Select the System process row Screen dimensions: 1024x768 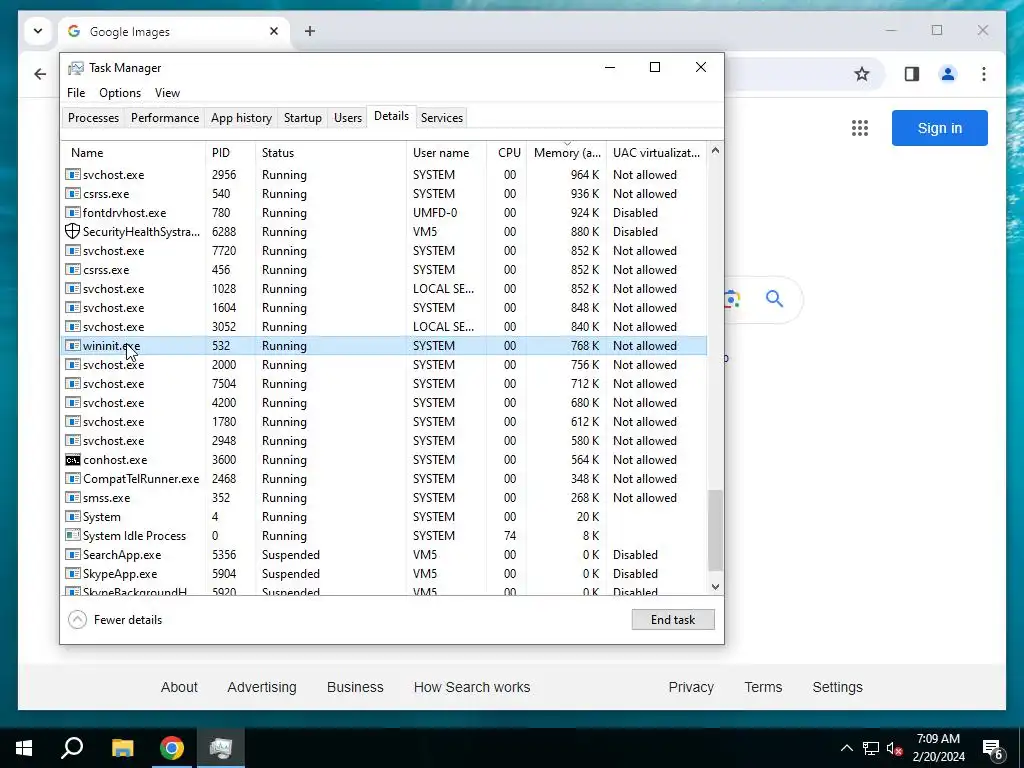click(384, 517)
